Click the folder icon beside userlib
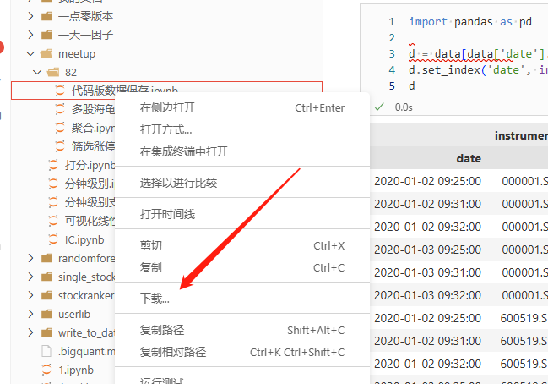This screenshot has height=384, width=549. 46,314
